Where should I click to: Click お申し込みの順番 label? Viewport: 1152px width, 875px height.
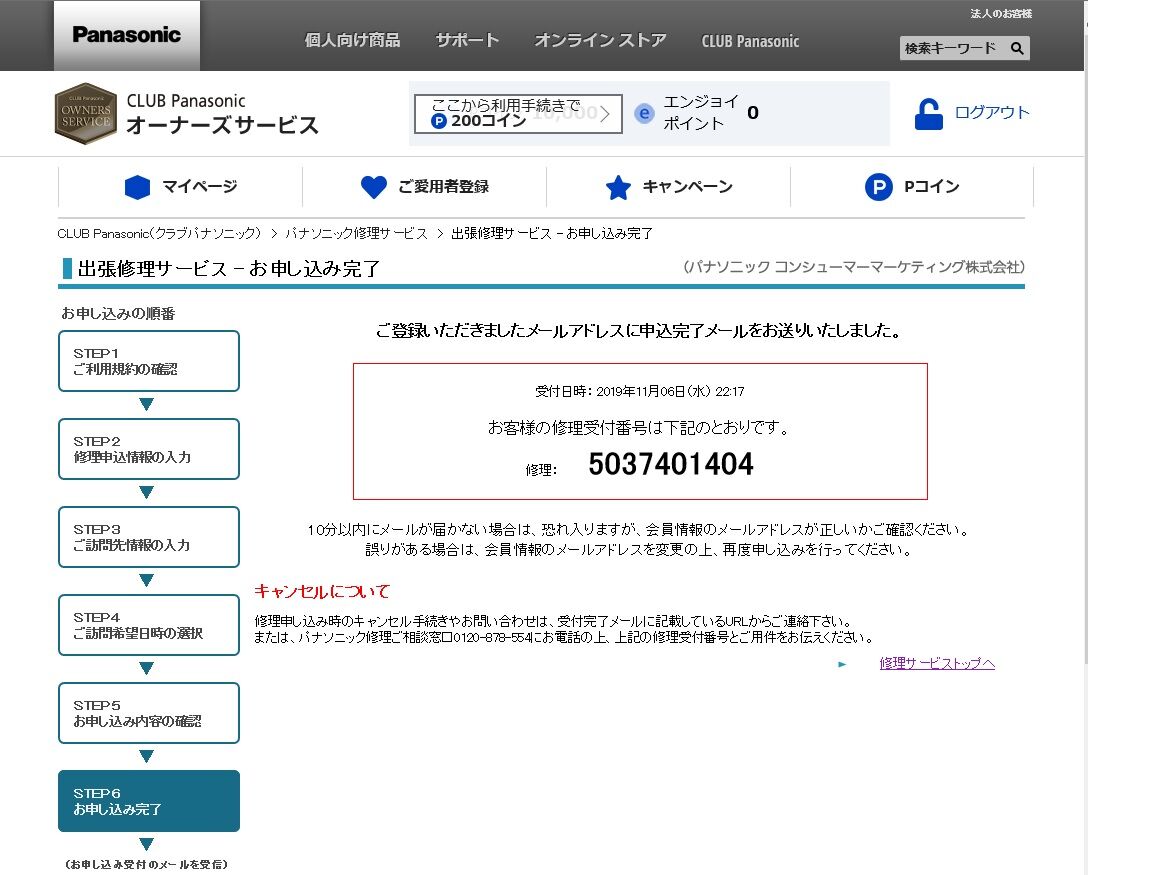pos(118,314)
